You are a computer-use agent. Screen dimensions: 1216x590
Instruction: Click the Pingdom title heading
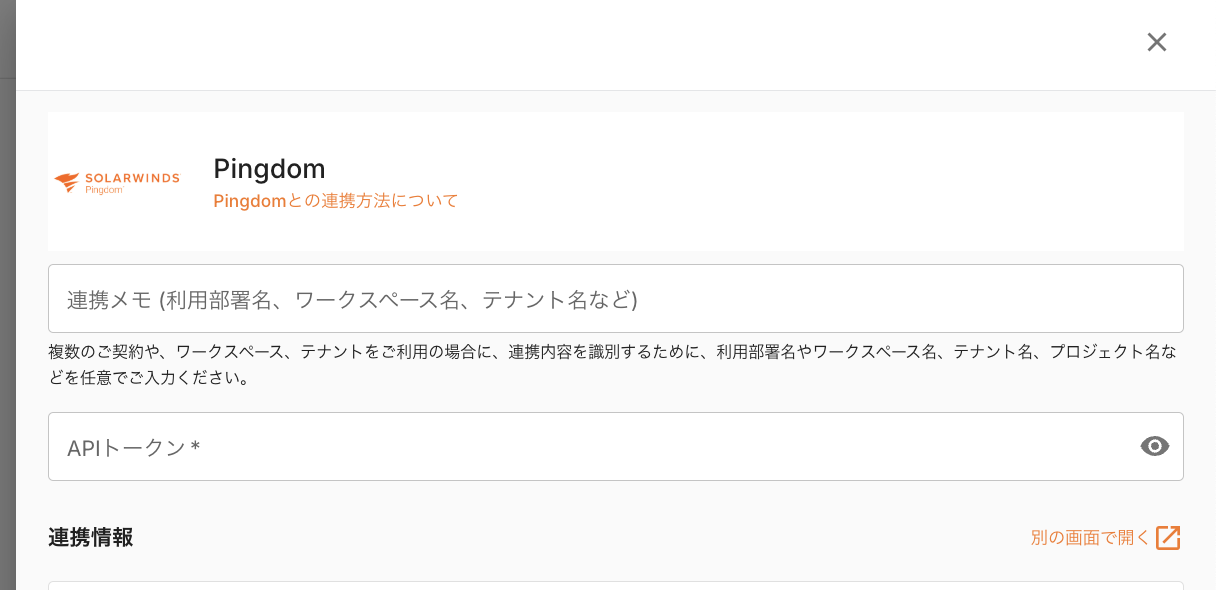(x=269, y=168)
